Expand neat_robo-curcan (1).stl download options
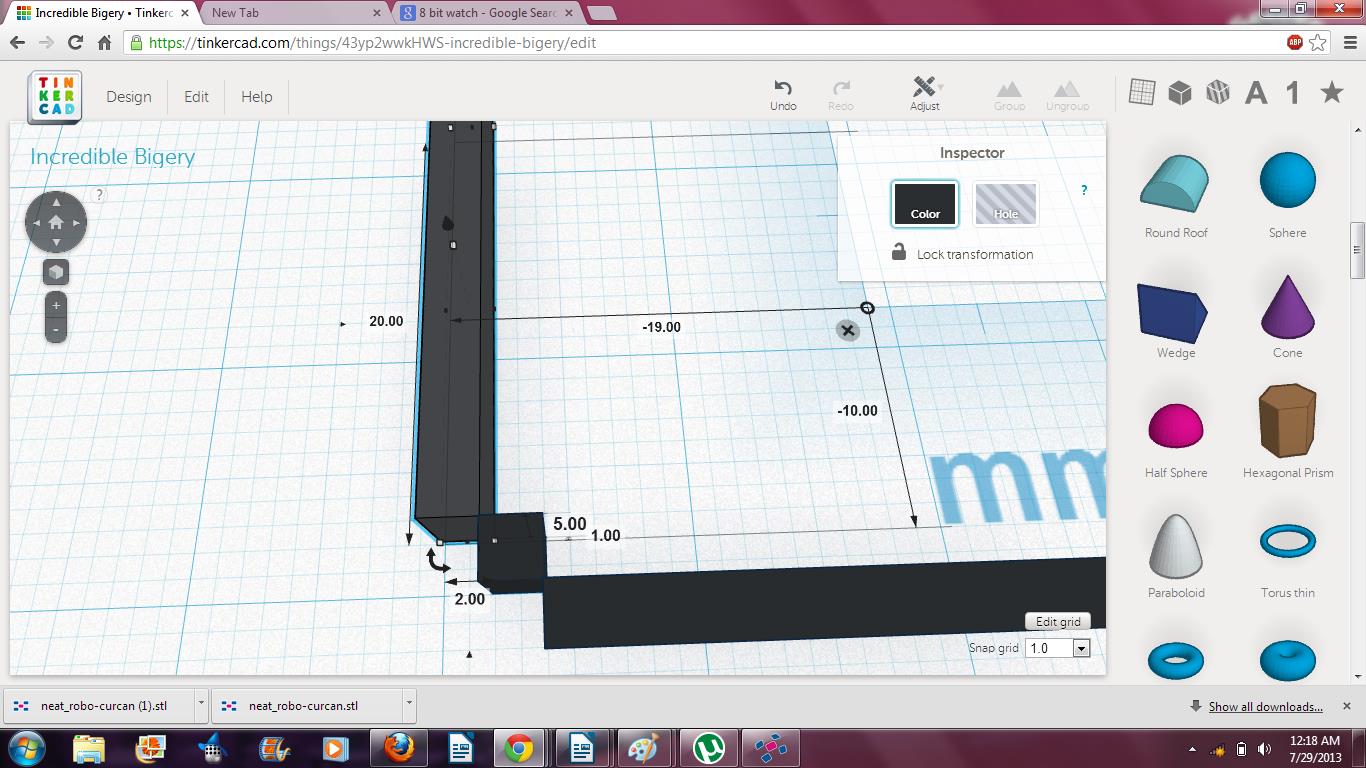The height and width of the screenshot is (768, 1366). tap(201, 705)
